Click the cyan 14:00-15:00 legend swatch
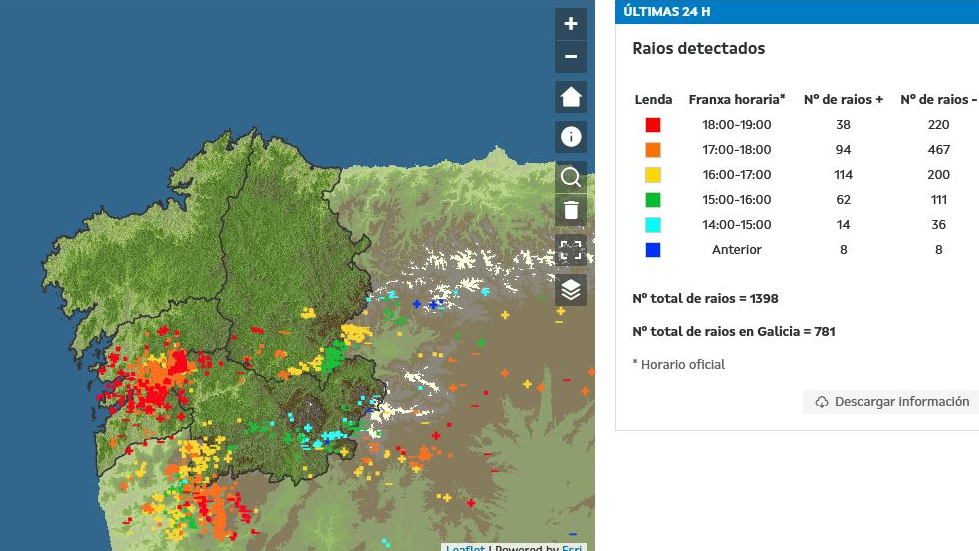The height and width of the screenshot is (551, 979). pyautogui.click(x=652, y=225)
